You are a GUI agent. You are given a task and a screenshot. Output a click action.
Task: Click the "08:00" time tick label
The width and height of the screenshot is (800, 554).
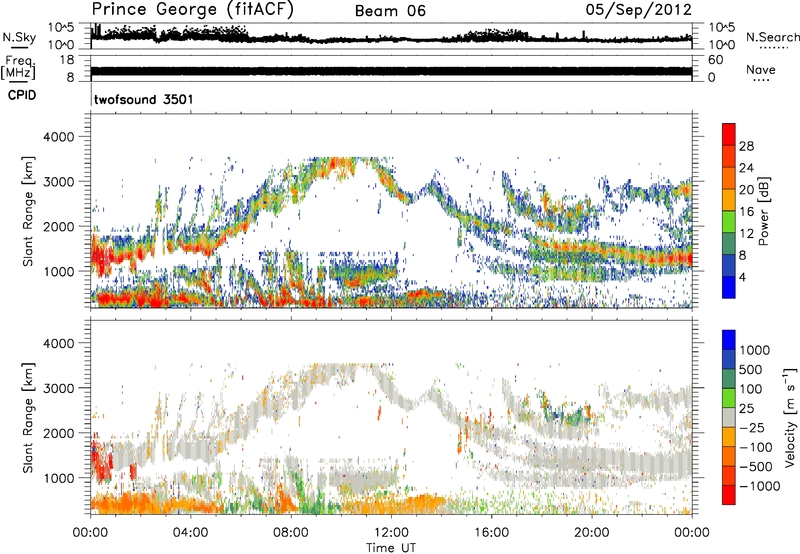(x=290, y=532)
